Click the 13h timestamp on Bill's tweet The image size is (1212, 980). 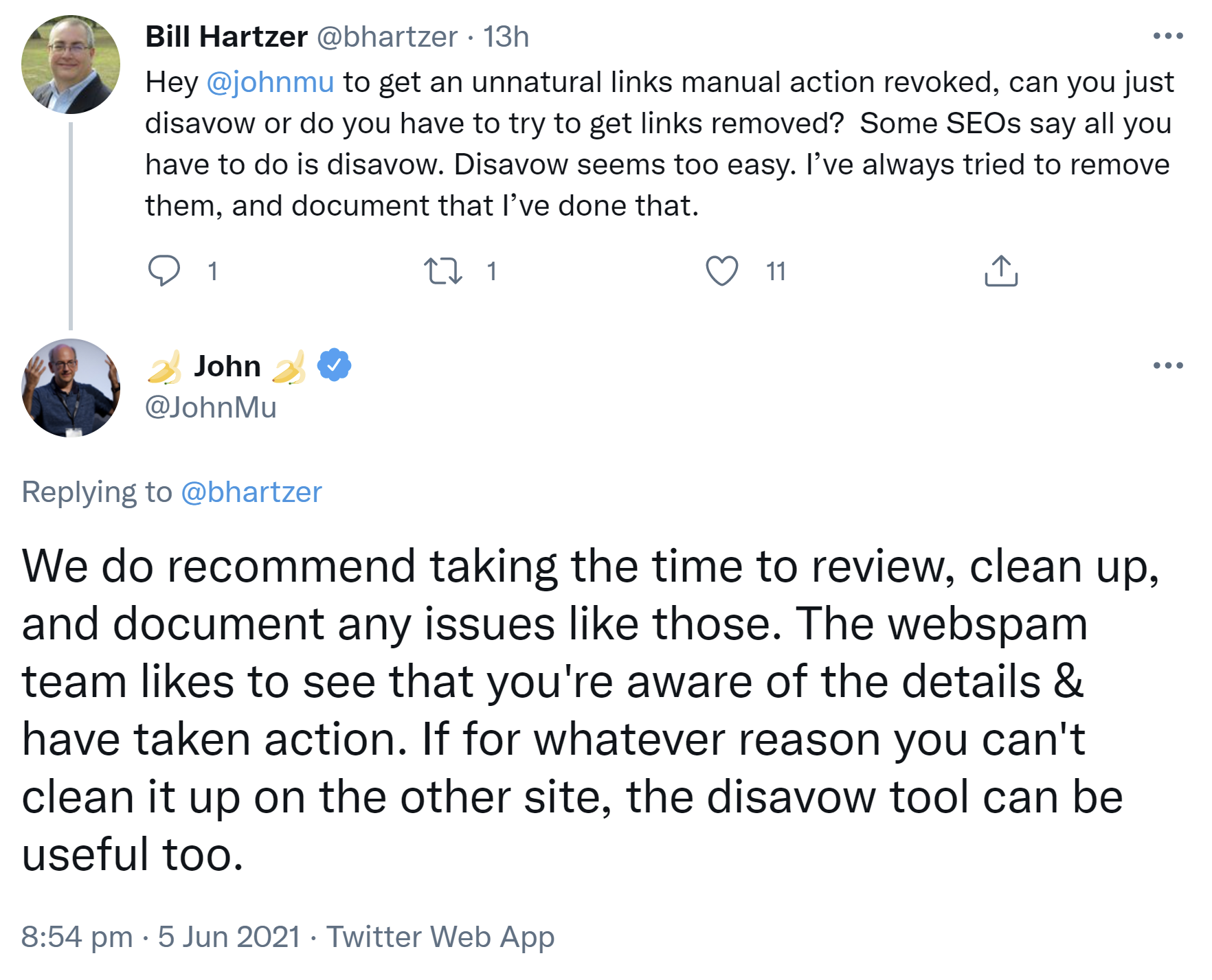pos(506,36)
